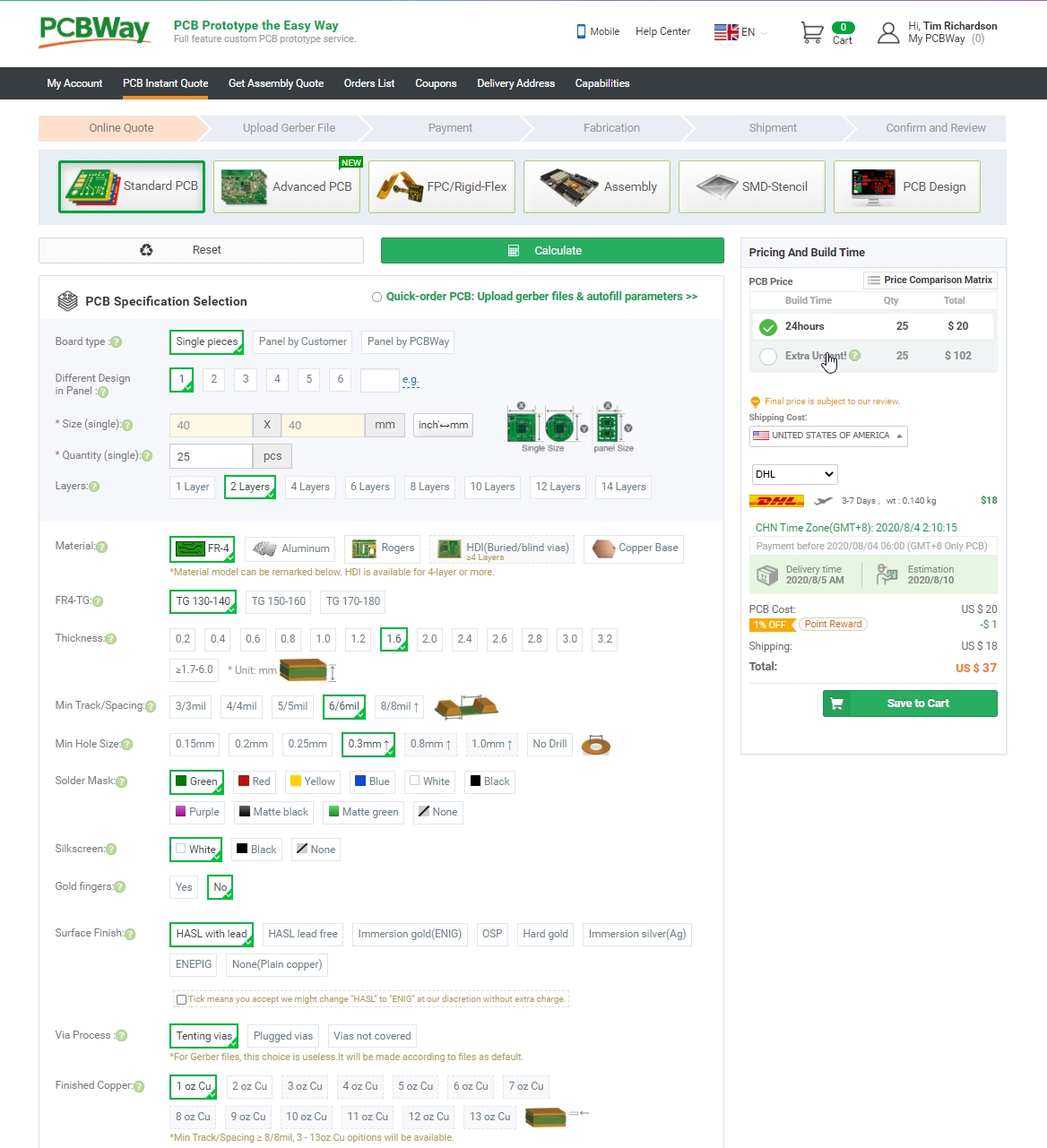The image size is (1047, 1148).
Task: Tick the HASL to ENIG acceptance checkbox
Action: 182,999
